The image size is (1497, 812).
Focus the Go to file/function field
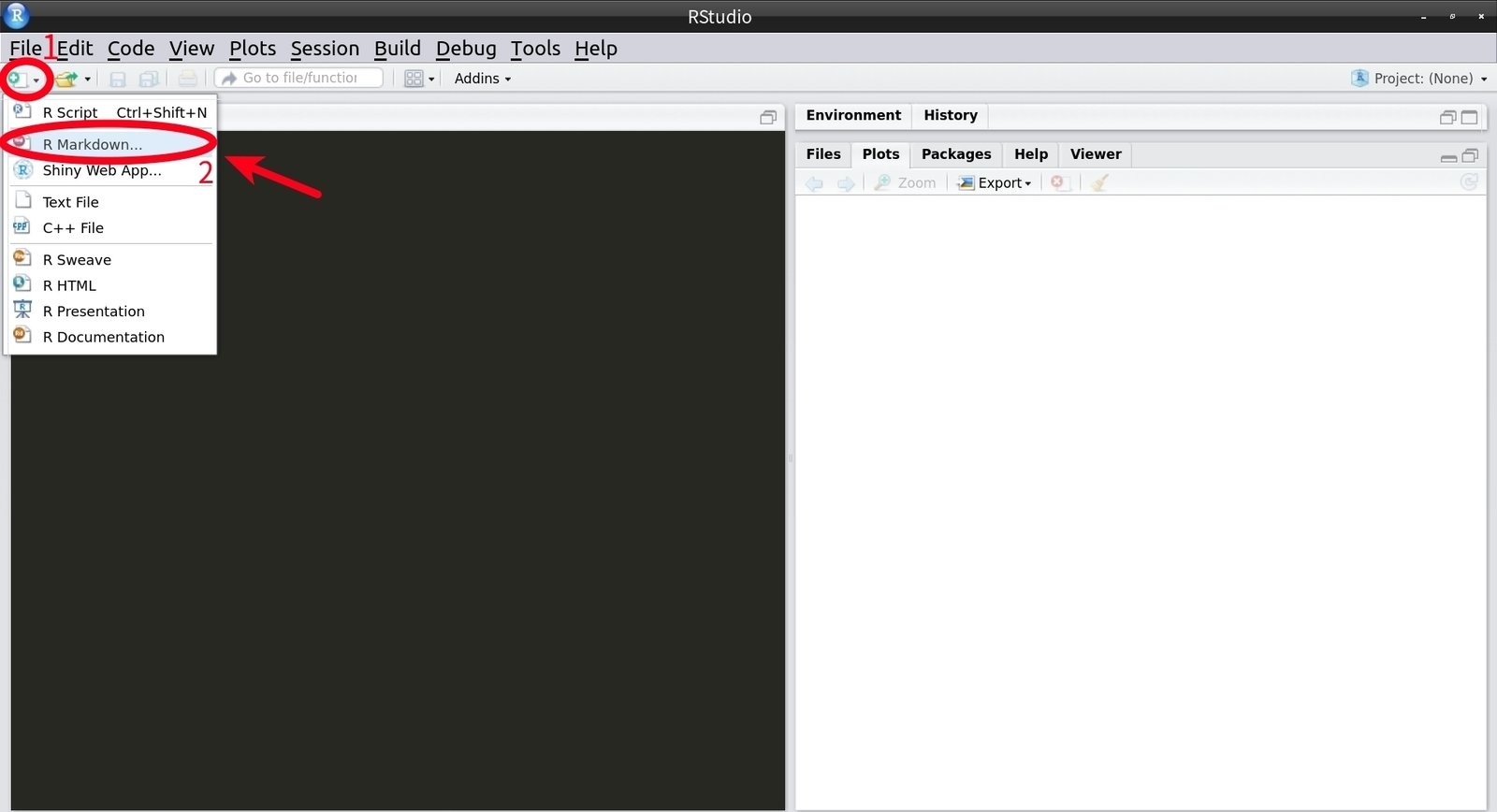(x=298, y=78)
